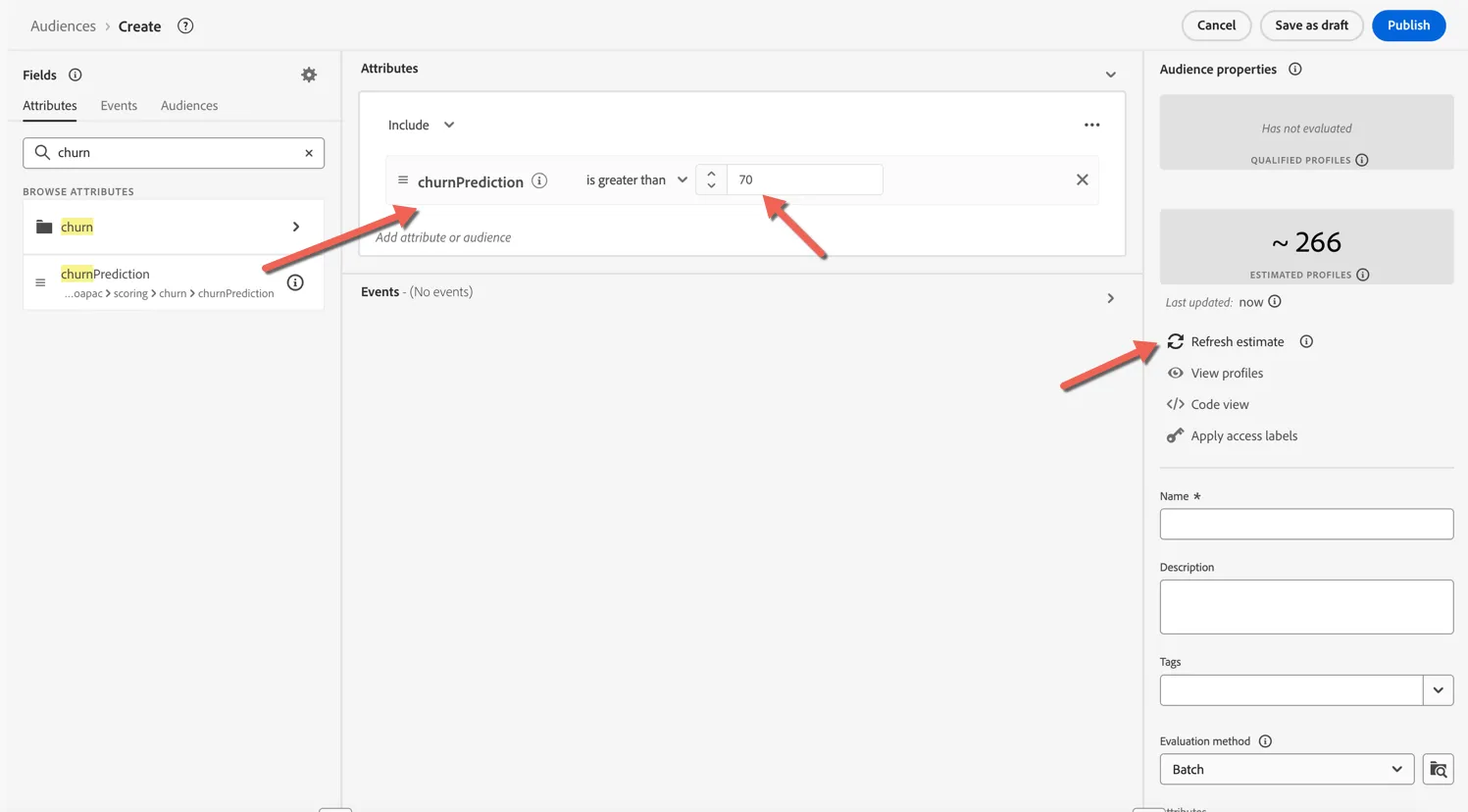
Task: Open the Tags dropdown arrow
Action: (x=1439, y=690)
